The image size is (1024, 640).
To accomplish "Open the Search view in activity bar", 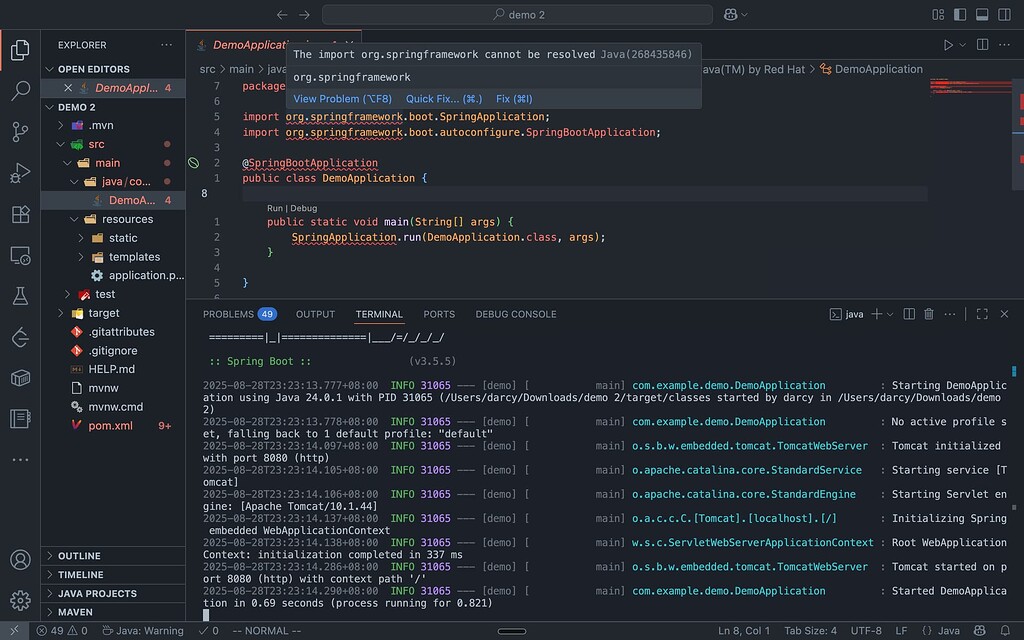I will tap(20, 91).
